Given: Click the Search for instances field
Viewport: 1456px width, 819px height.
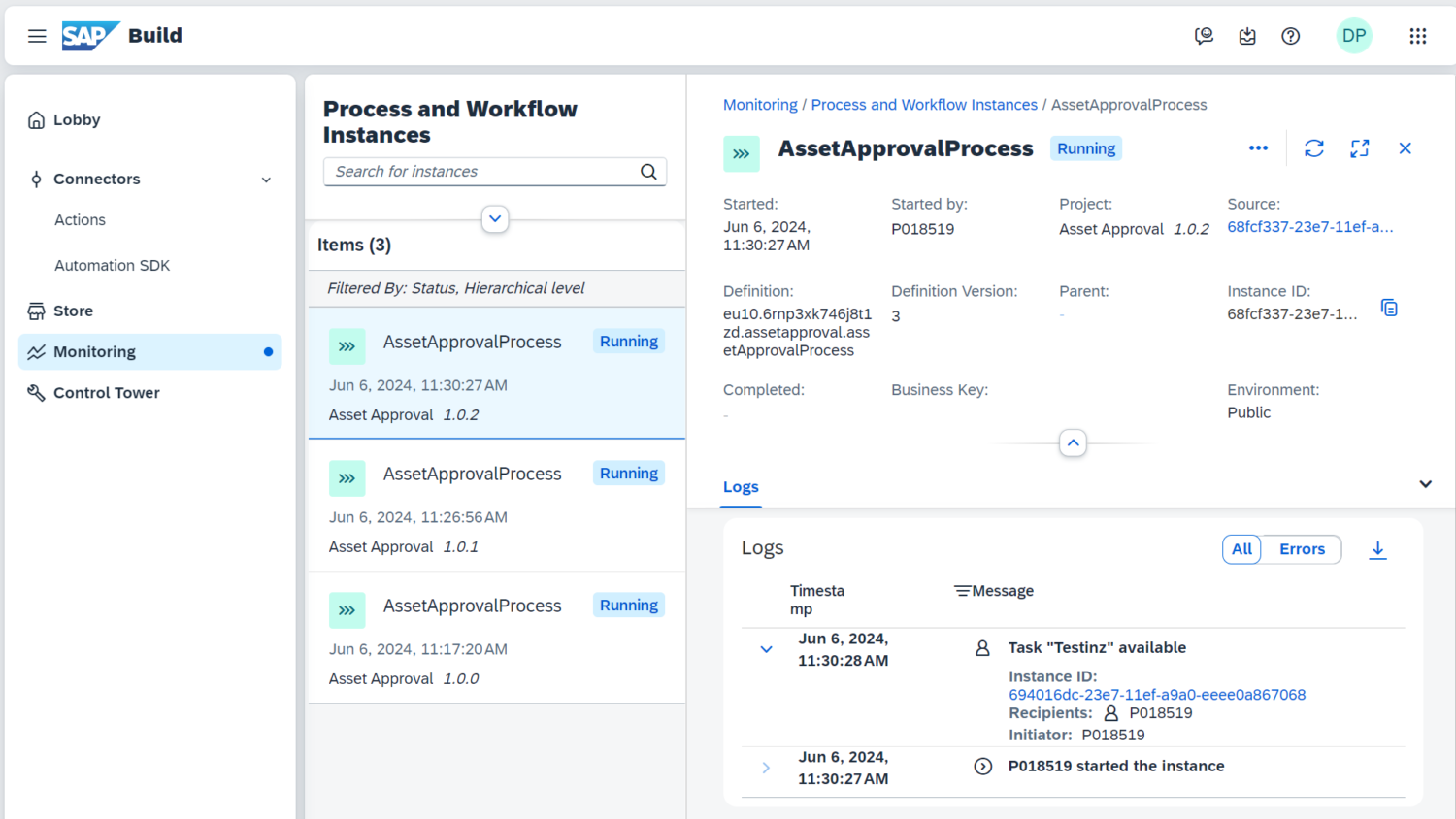Looking at the screenshot, I should [x=483, y=172].
